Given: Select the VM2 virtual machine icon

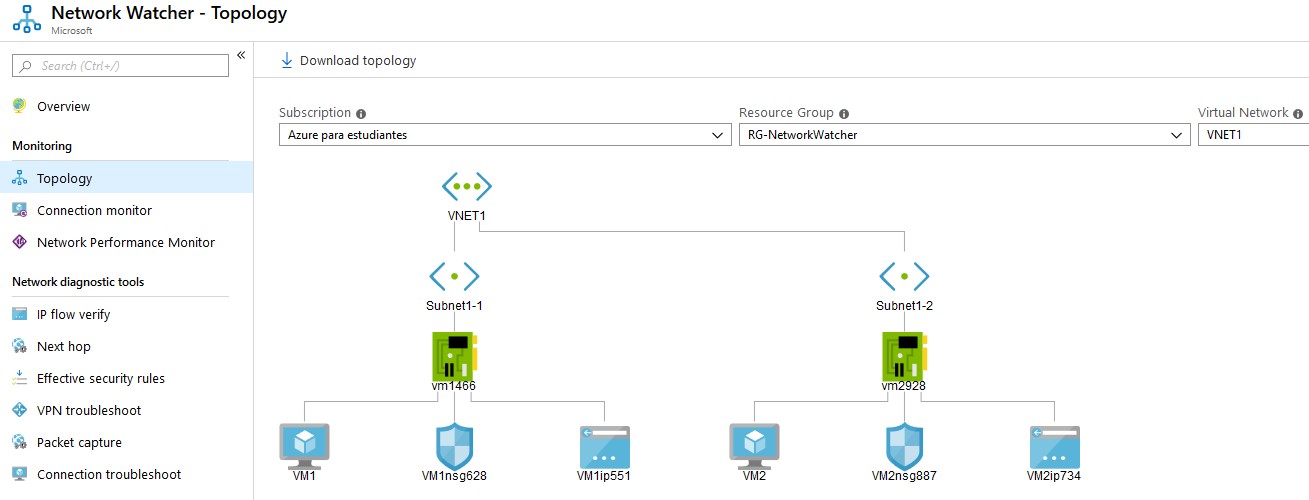Looking at the screenshot, I should pos(755,446).
